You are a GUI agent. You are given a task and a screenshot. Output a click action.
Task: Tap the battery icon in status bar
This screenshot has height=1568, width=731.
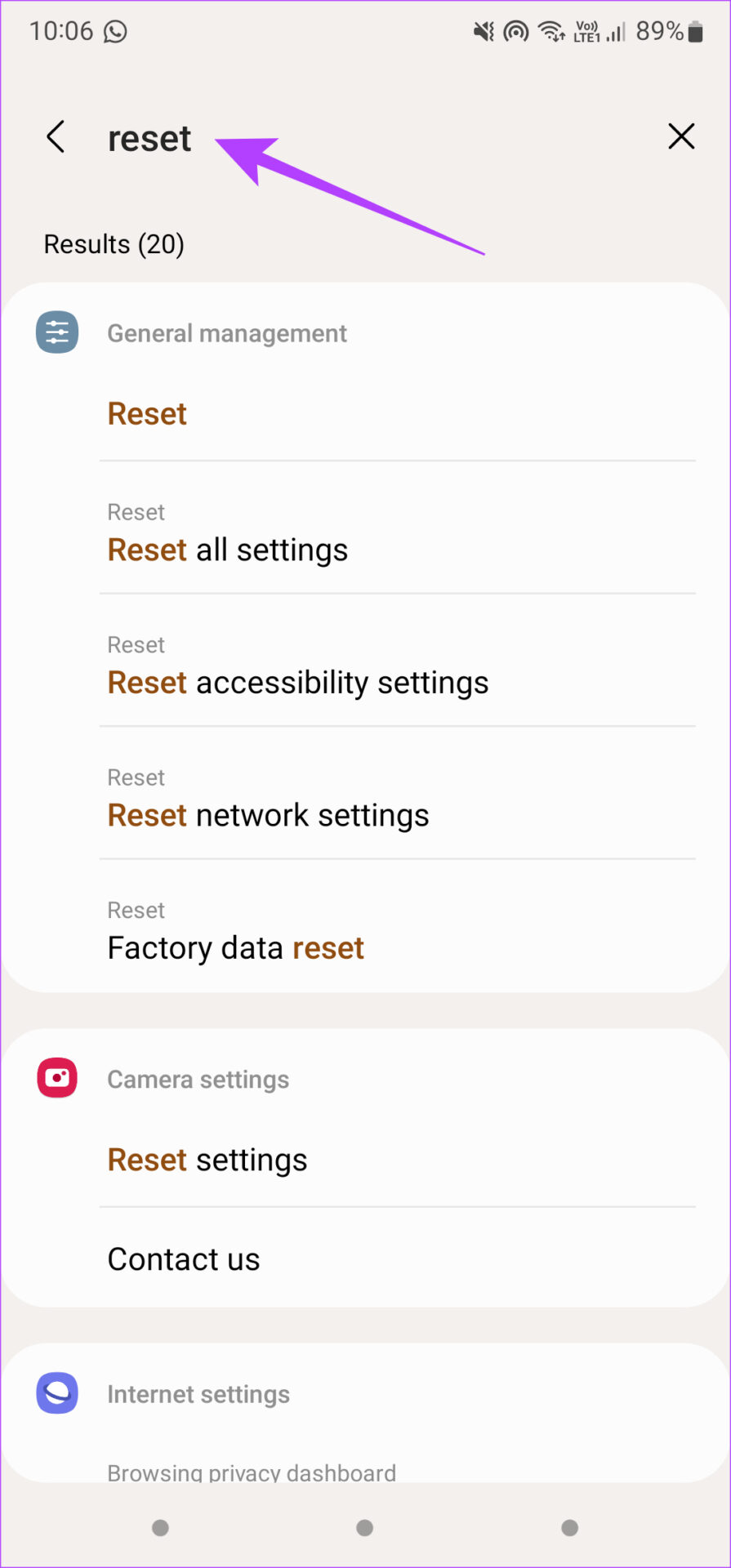pyautogui.click(x=695, y=32)
